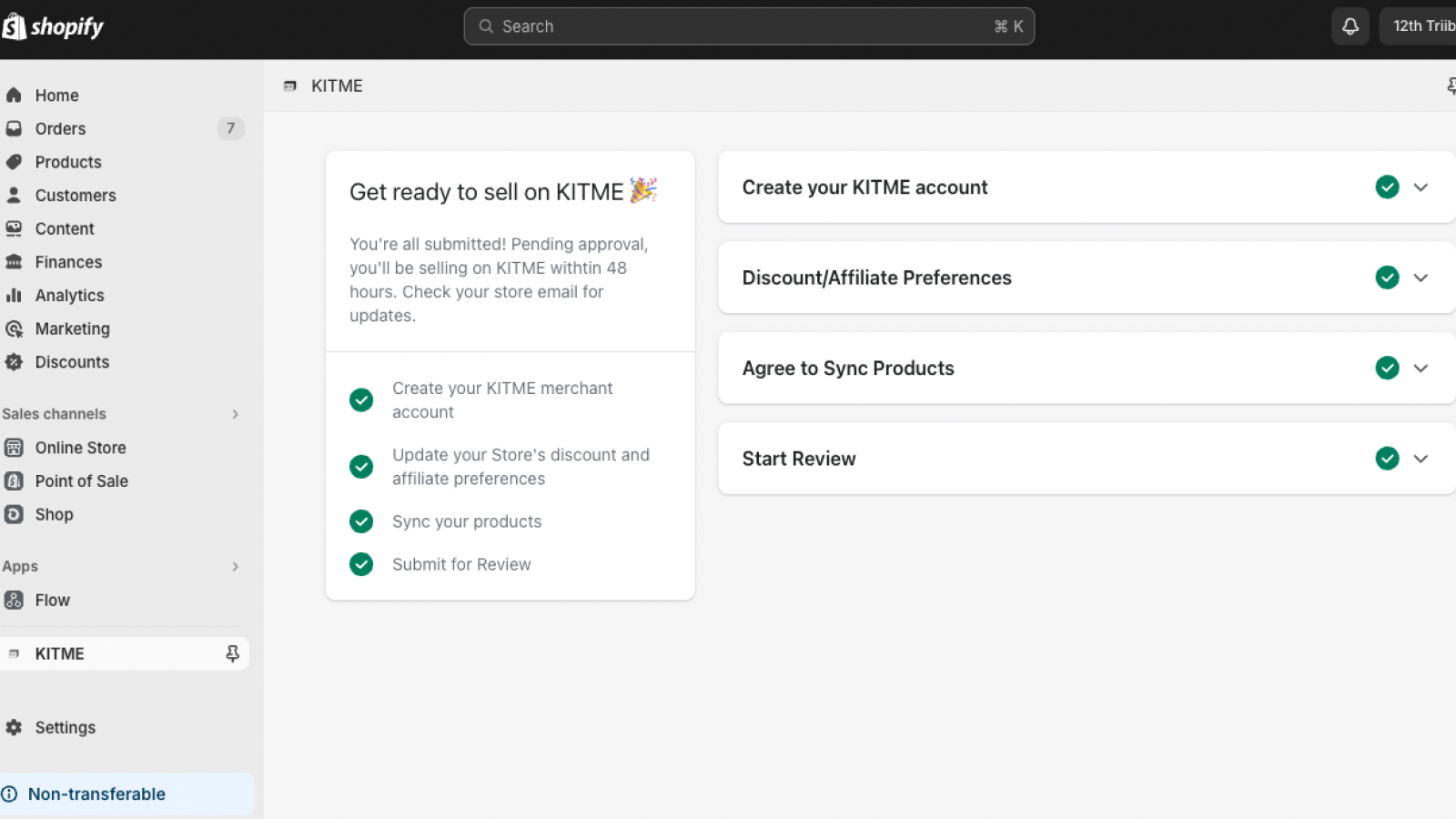Click checkmark next to Submit for Review
1456x819 pixels.
pyautogui.click(x=361, y=564)
